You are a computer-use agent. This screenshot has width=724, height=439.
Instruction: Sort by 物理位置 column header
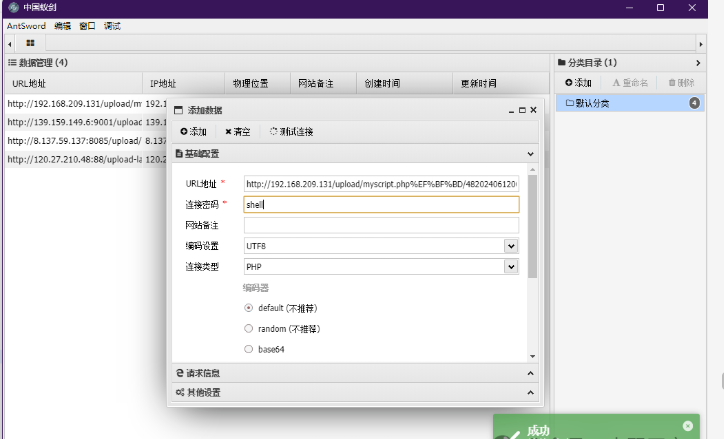tap(257, 84)
